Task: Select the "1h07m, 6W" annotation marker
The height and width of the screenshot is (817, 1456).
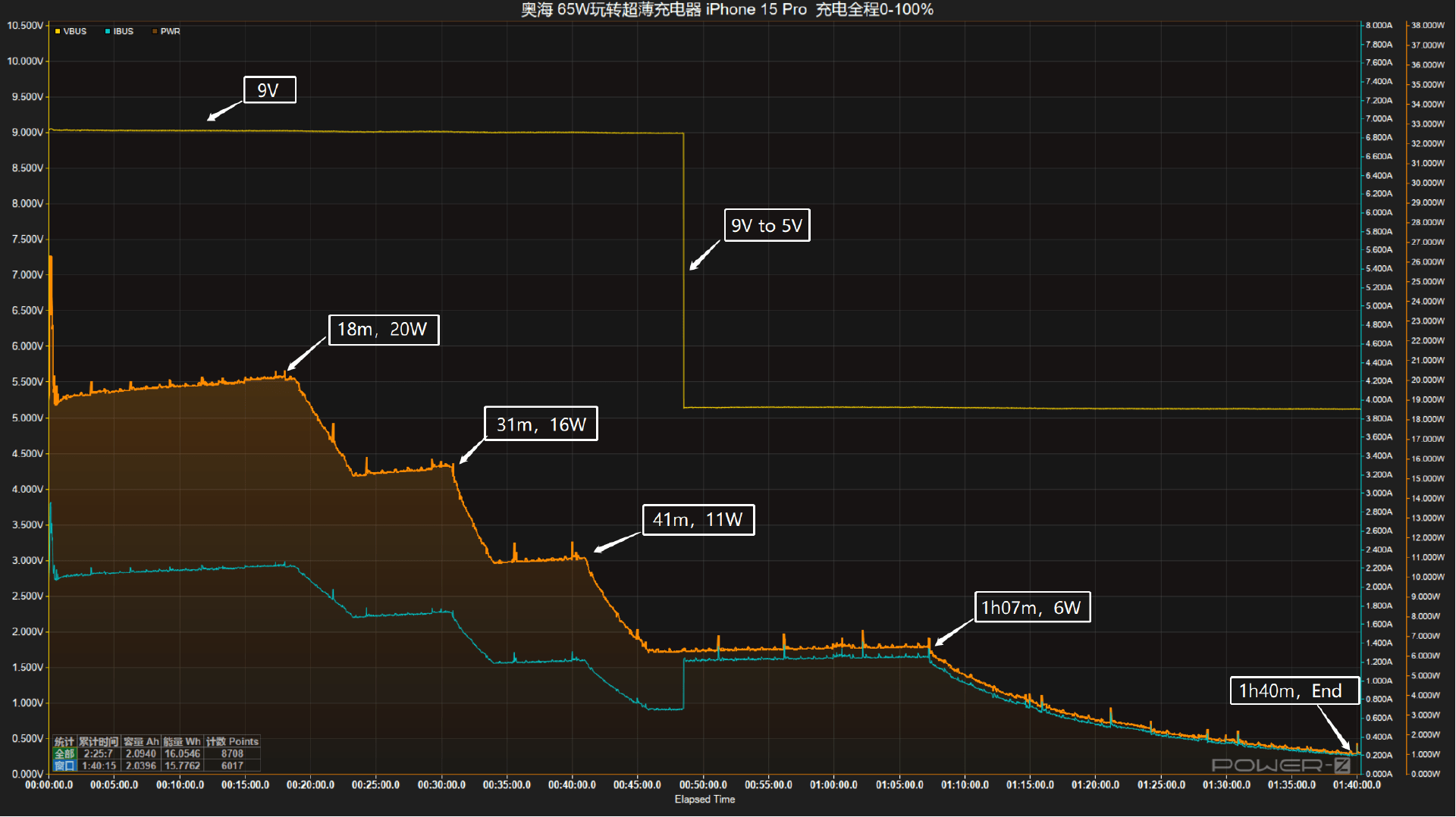Action: click(x=1031, y=608)
